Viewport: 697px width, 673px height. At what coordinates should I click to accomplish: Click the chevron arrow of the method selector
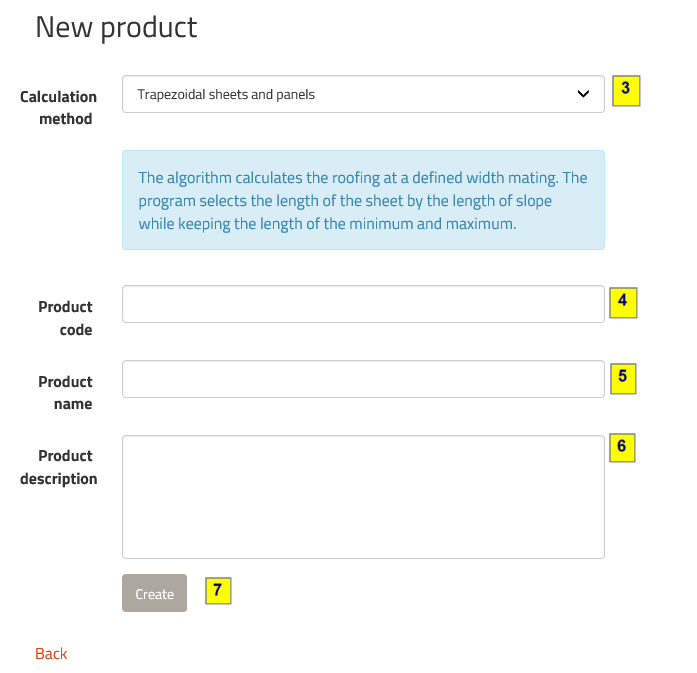click(584, 95)
